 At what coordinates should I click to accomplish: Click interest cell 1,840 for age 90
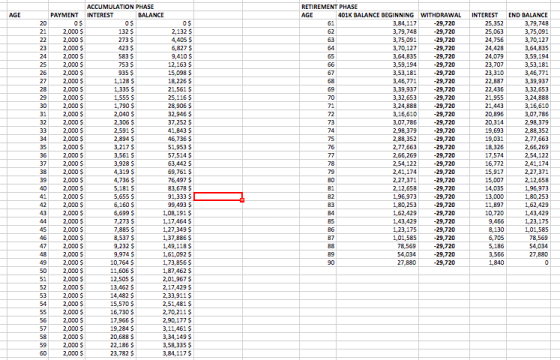coord(488,262)
